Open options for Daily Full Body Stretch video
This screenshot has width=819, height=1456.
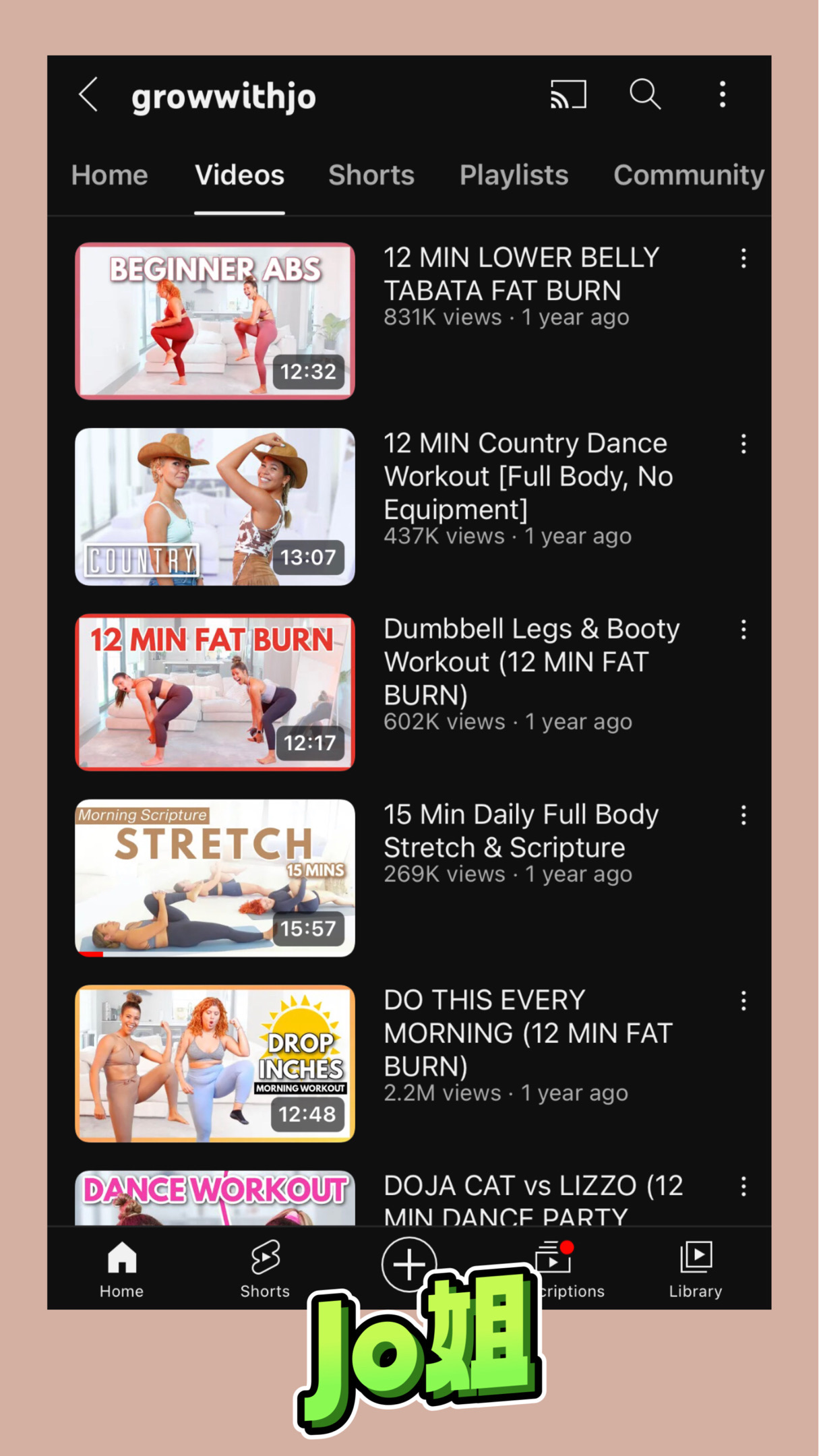pyautogui.click(x=744, y=815)
